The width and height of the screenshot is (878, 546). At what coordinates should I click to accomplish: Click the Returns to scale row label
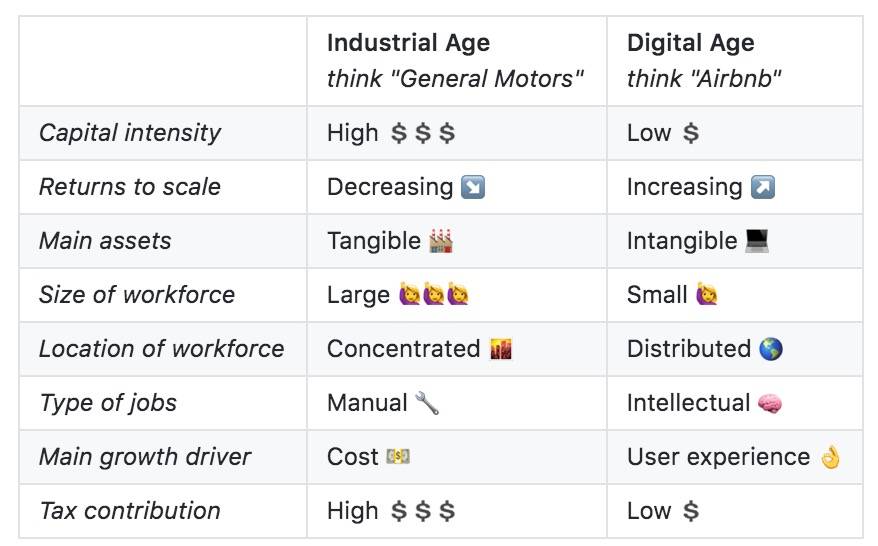130,187
